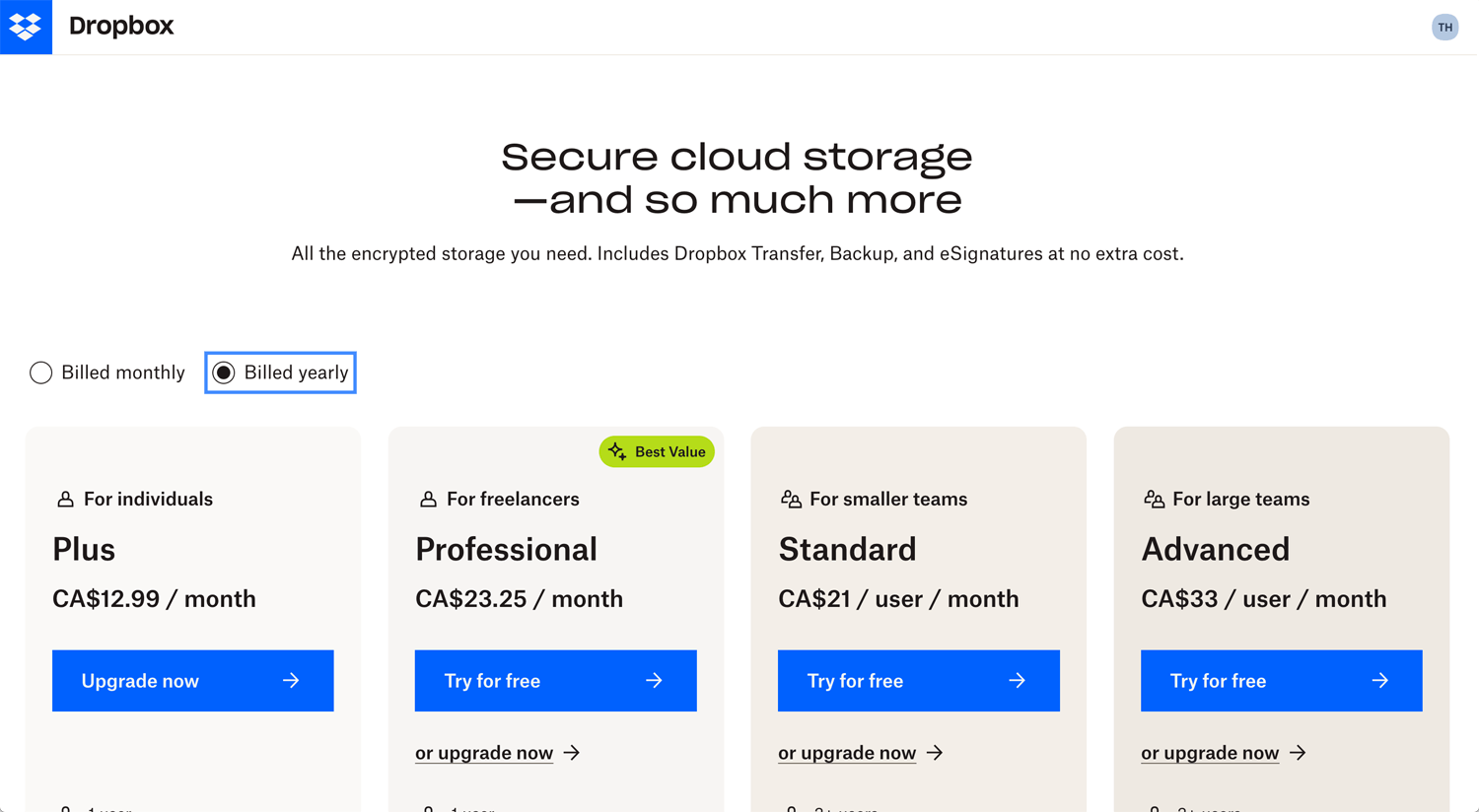Try the Advanced plan for free
Image resolution: width=1479 pixels, height=812 pixels.
click(1282, 681)
